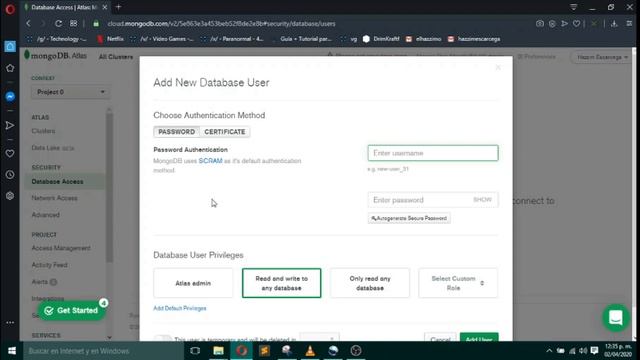The height and width of the screenshot is (360, 640).
Task: Click All Clusters in top bar
Action: pos(116,57)
